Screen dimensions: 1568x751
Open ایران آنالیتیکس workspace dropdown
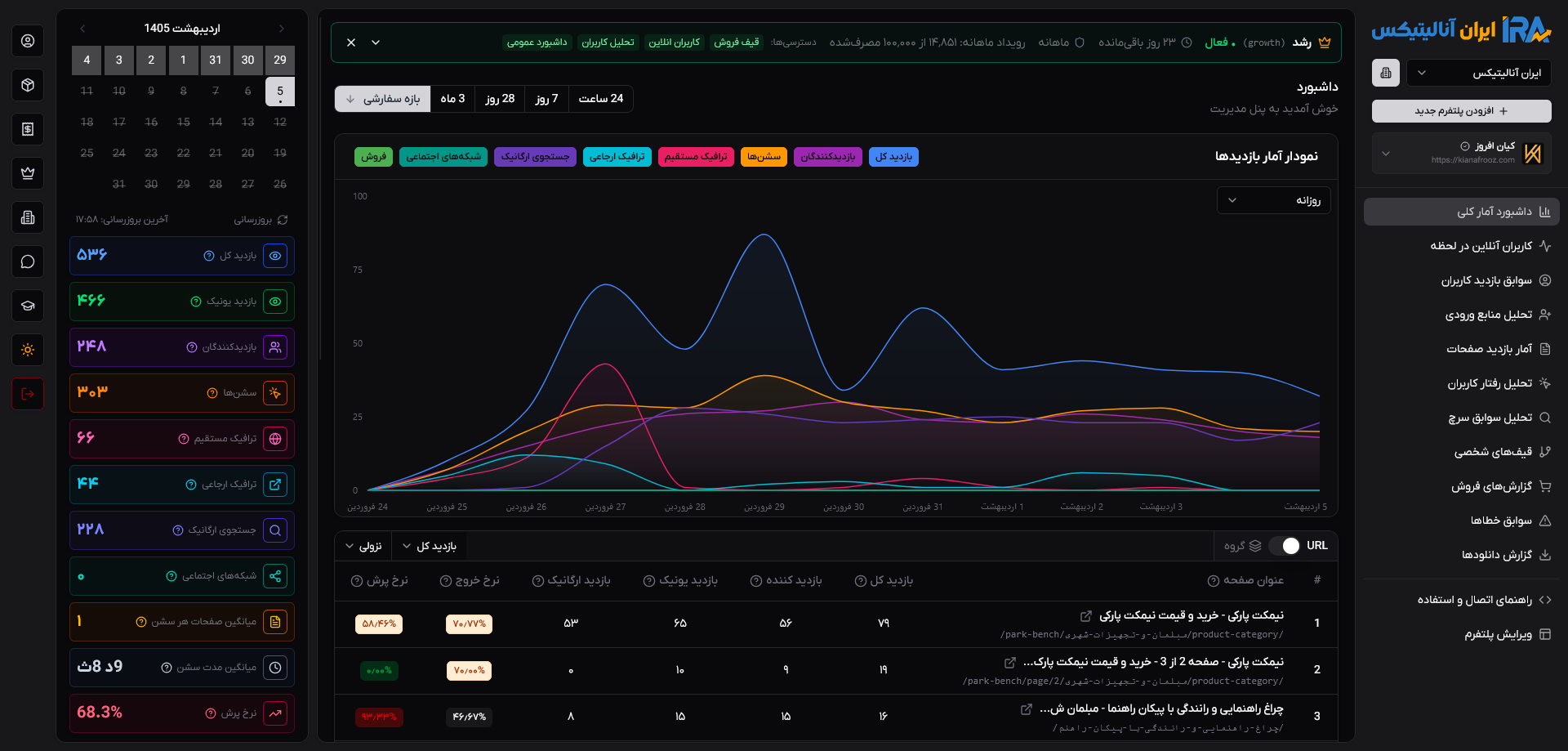[1478, 73]
